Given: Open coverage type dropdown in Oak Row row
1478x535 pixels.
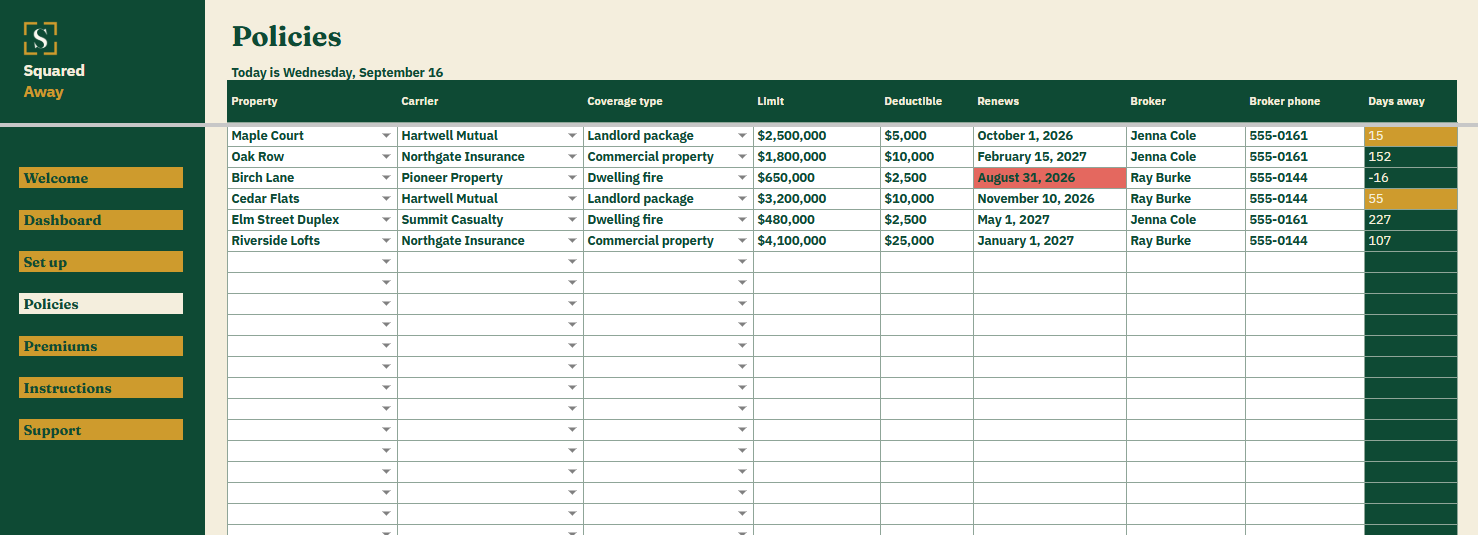Looking at the screenshot, I should 742,157.
